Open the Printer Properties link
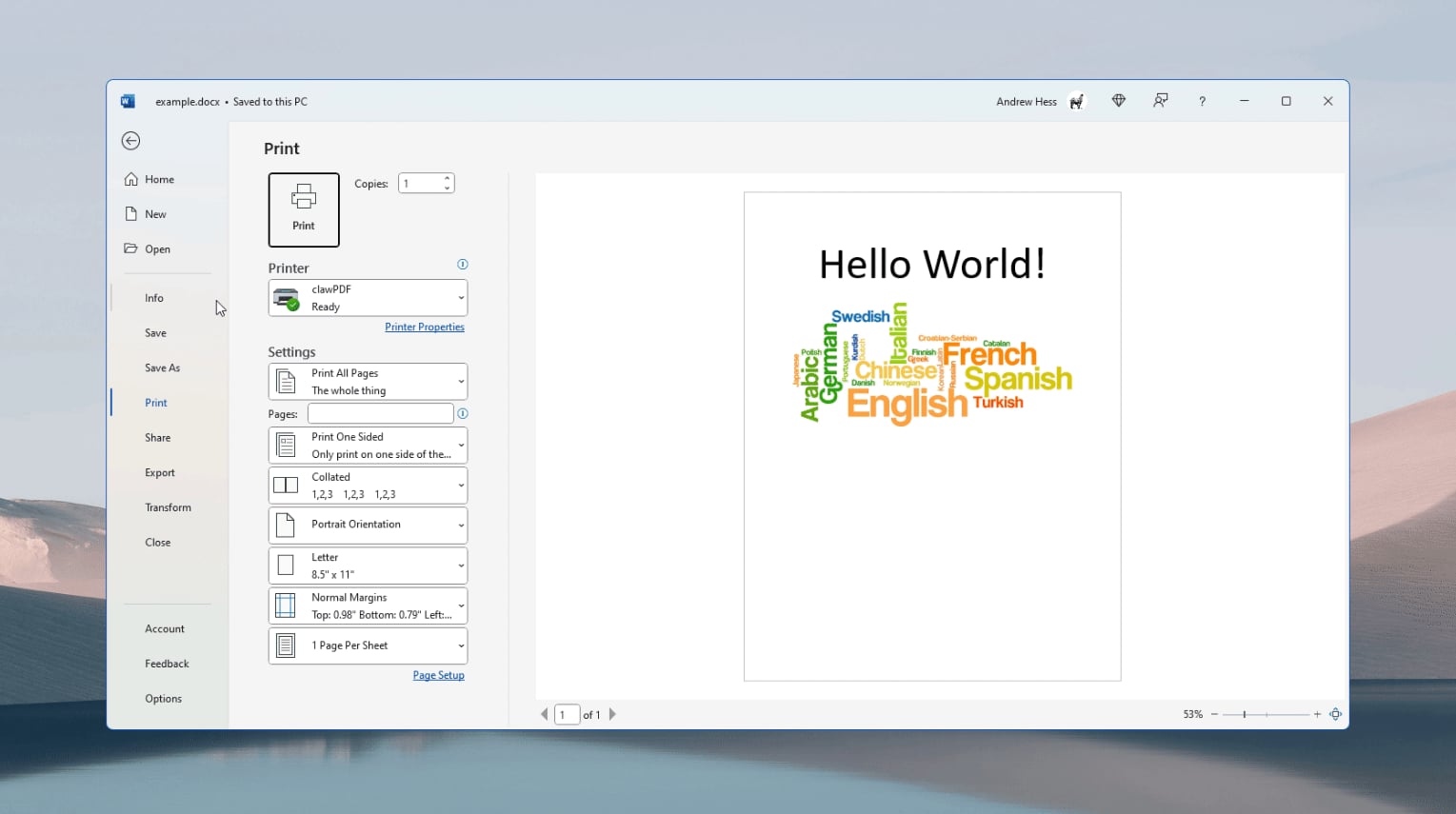 pyautogui.click(x=425, y=328)
